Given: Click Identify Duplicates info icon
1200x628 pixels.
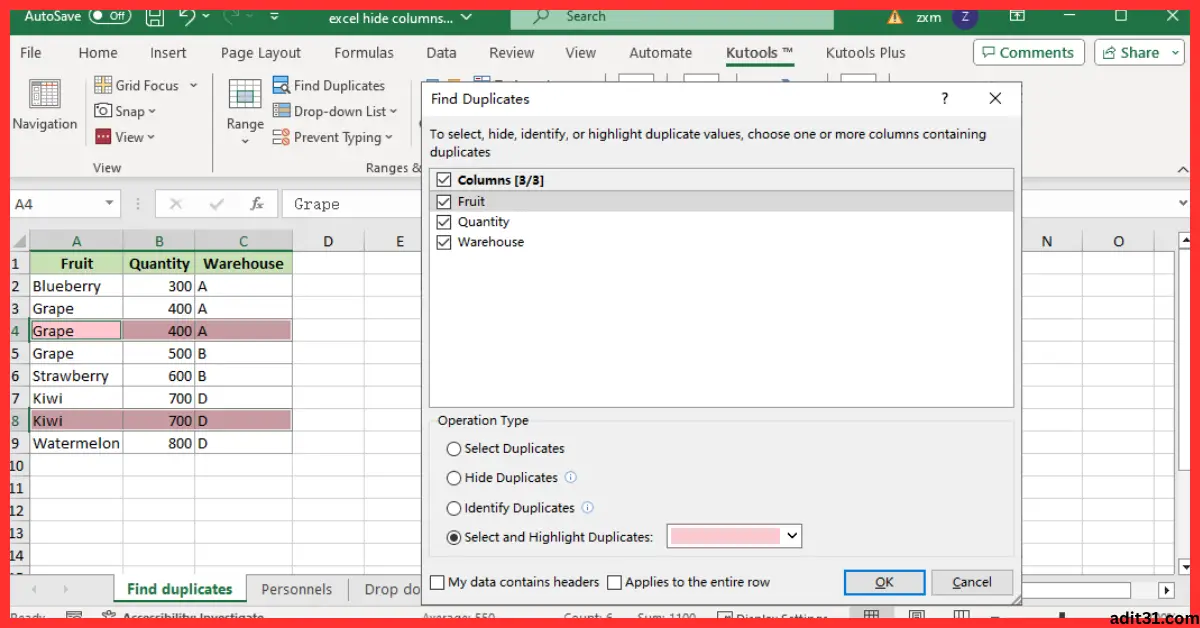Looking at the screenshot, I should click(x=588, y=507).
